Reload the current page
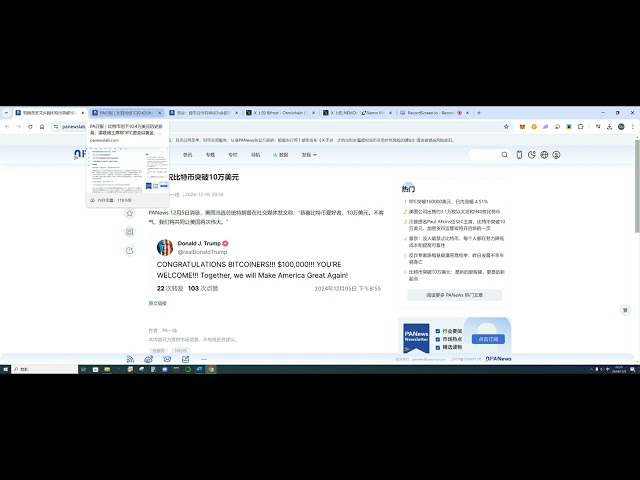The image size is (640, 480). tap(30, 127)
